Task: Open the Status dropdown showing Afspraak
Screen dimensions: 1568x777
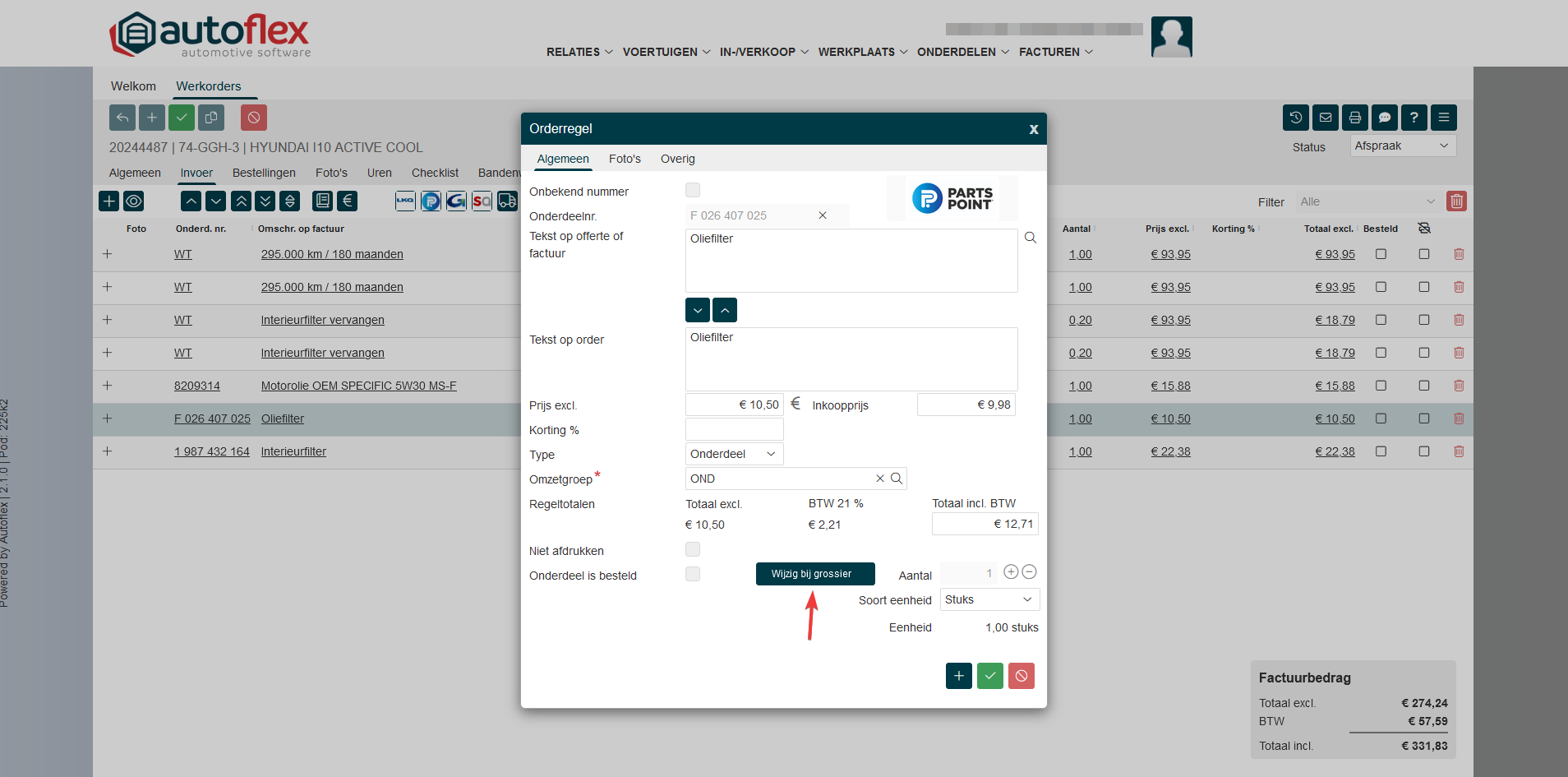Action: [1402, 146]
